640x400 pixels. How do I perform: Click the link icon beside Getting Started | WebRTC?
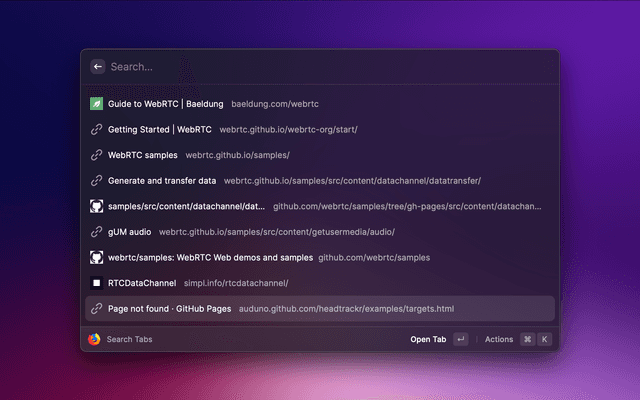click(97, 129)
